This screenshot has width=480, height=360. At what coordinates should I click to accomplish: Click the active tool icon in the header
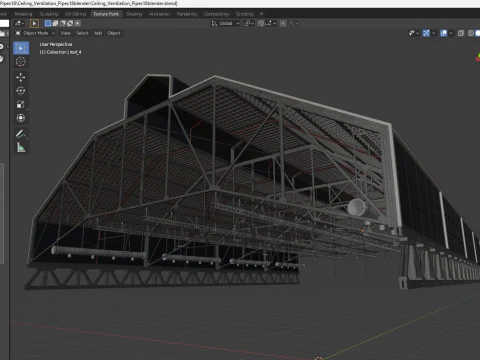tap(34, 23)
